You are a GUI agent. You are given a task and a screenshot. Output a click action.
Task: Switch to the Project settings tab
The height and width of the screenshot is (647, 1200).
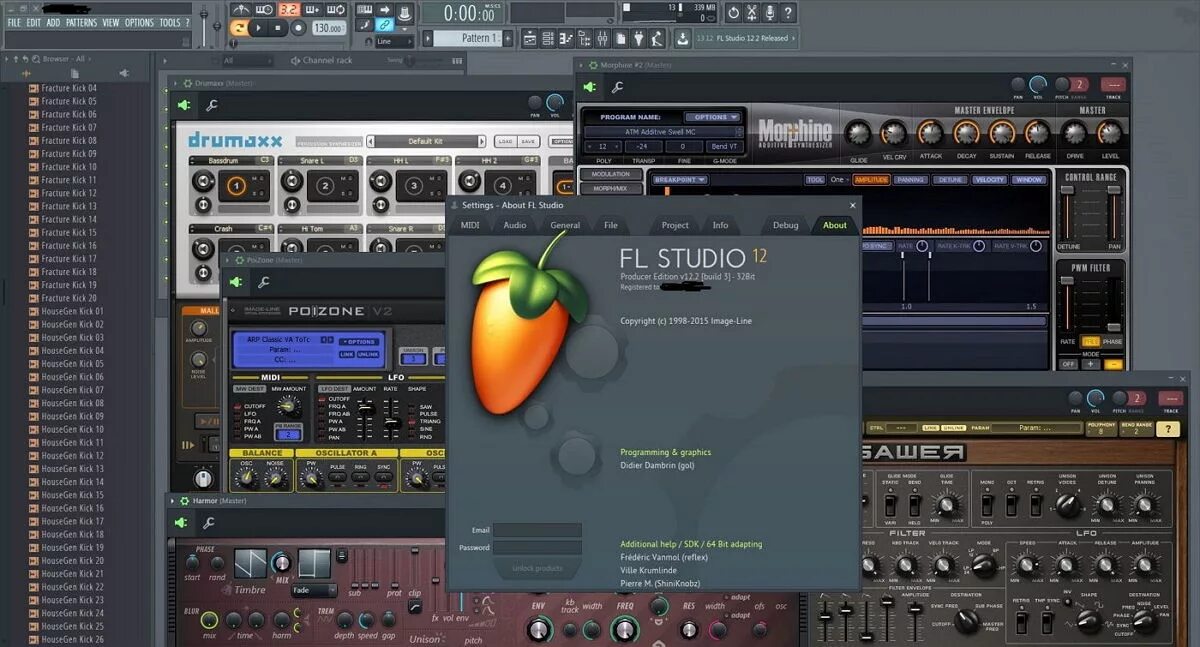click(x=675, y=225)
